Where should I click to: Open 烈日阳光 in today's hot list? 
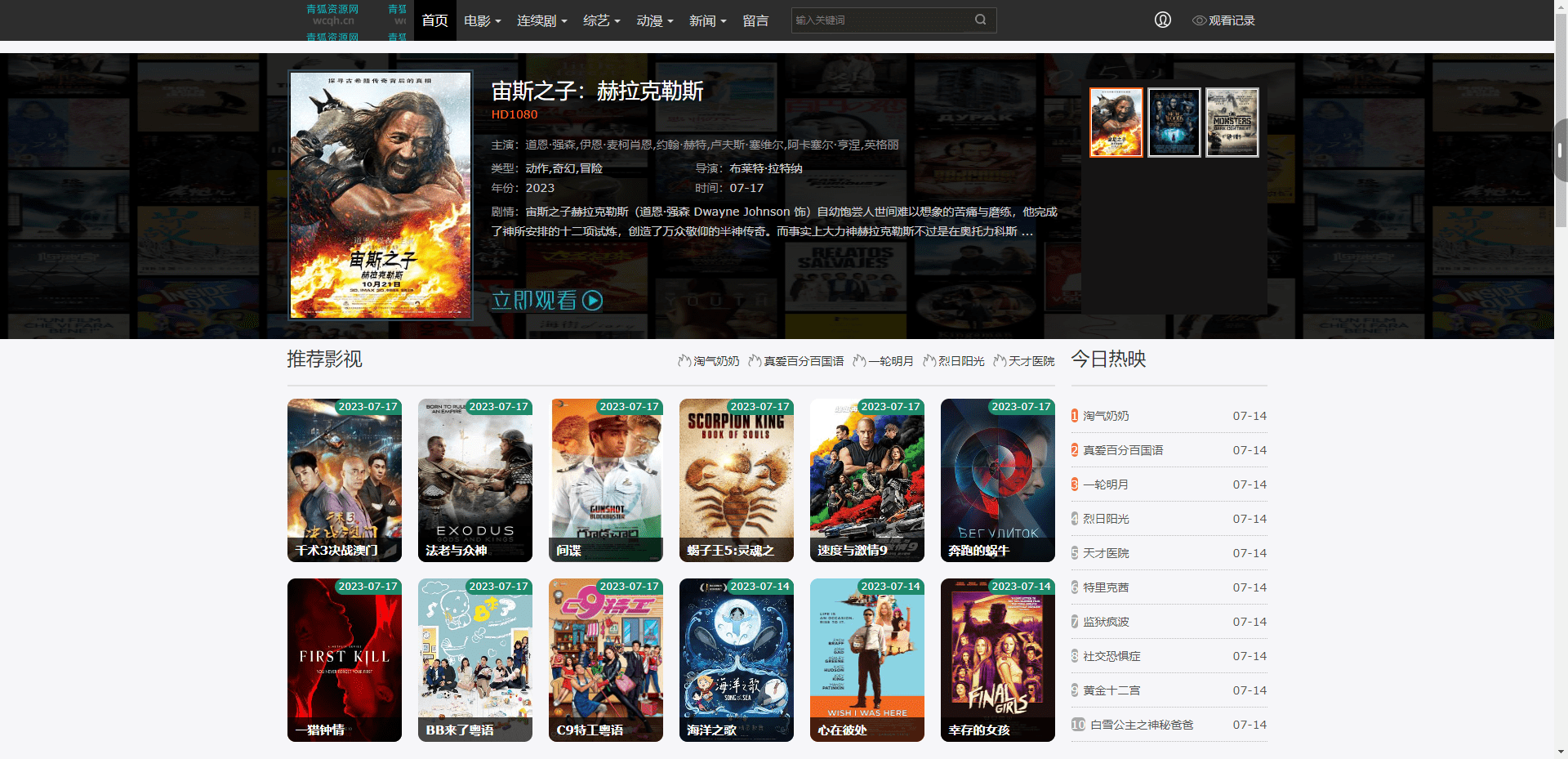1106,519
